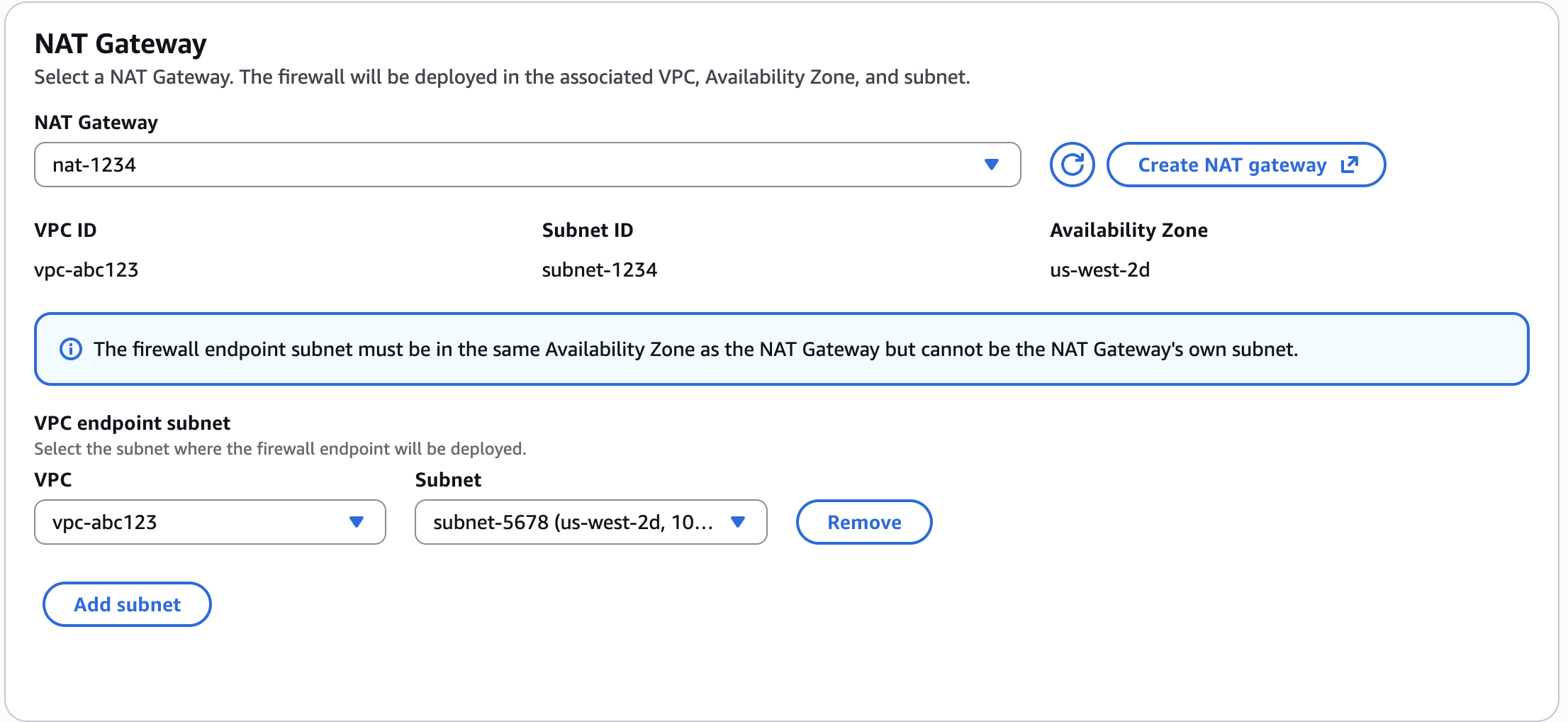Click the arrow icon of the vpc-abc123 selector
This screenshot has width=1568, height=722.
(x=357, y=522)
